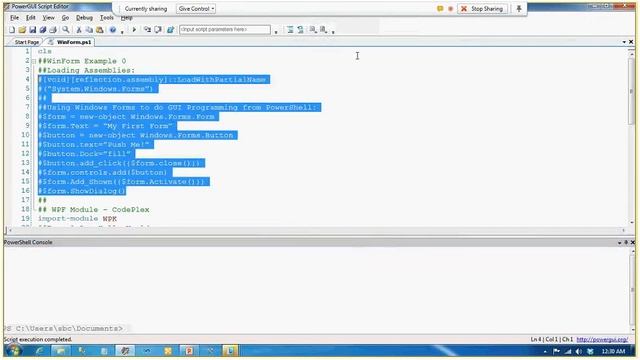This screenshot has height=360, width=640.
Task: Open the Give Control dropdown
Action: (196, 9)
